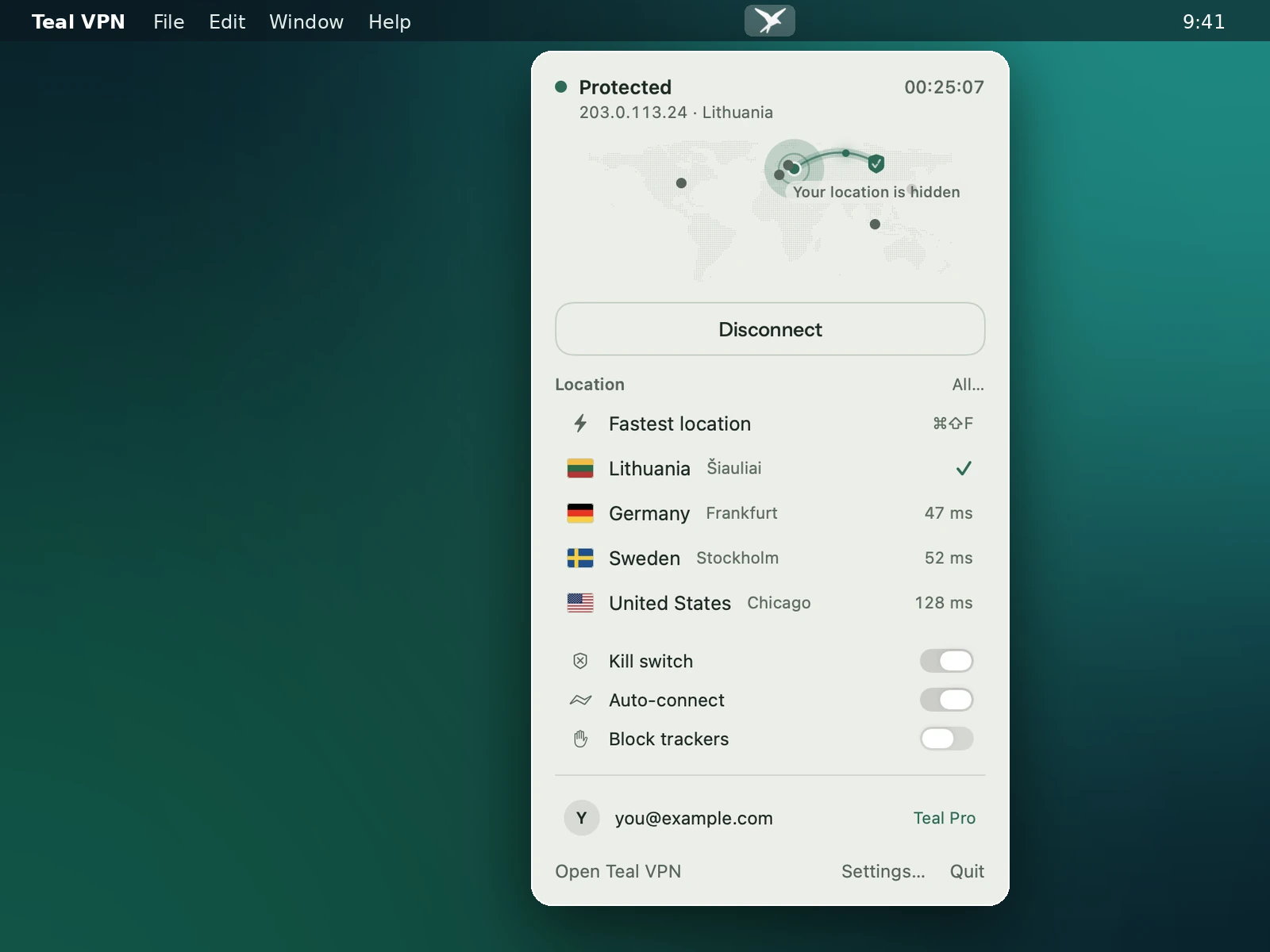Screen dimensions: 1270x952
Task: Click the Fastest location lightning bolt icon
Action: tap(580, 424)
